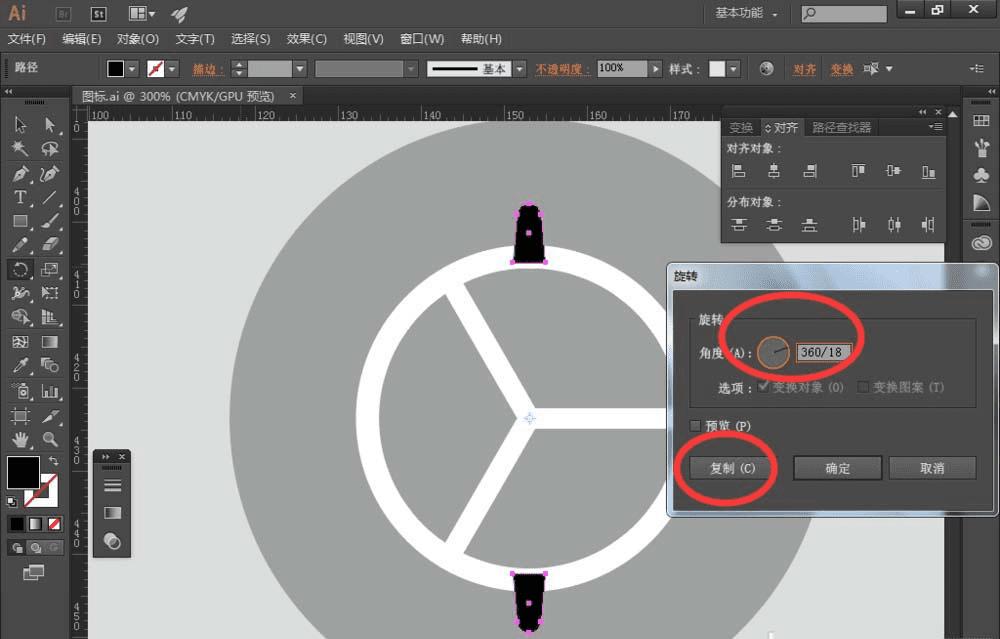
Task: Set color mode to None in toolbox
Action: click(54, 524)
